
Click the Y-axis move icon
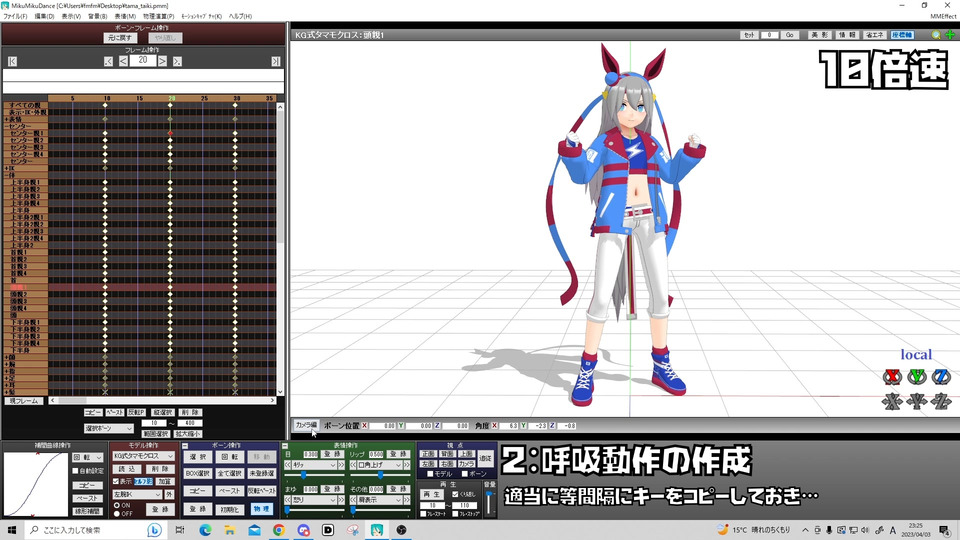coord(917,402)
